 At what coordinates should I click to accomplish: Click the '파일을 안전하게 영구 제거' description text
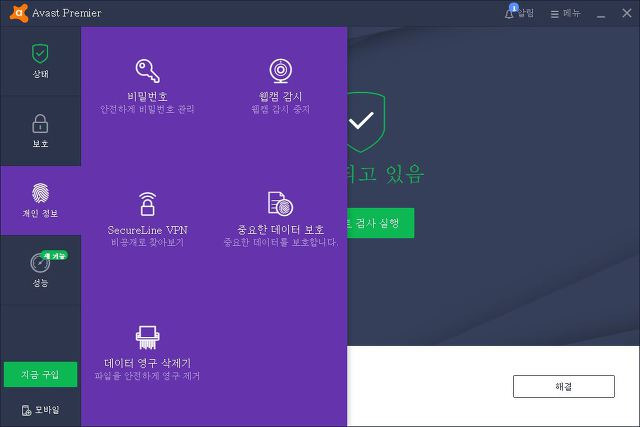147,376
